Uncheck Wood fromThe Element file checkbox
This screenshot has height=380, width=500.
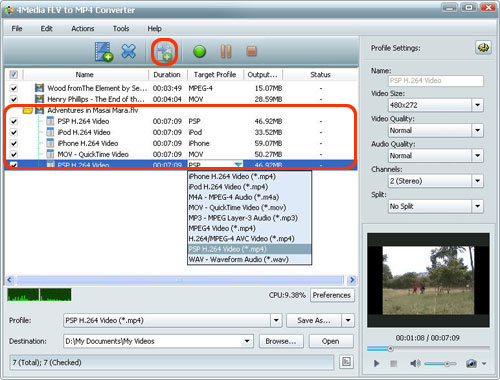14,88
